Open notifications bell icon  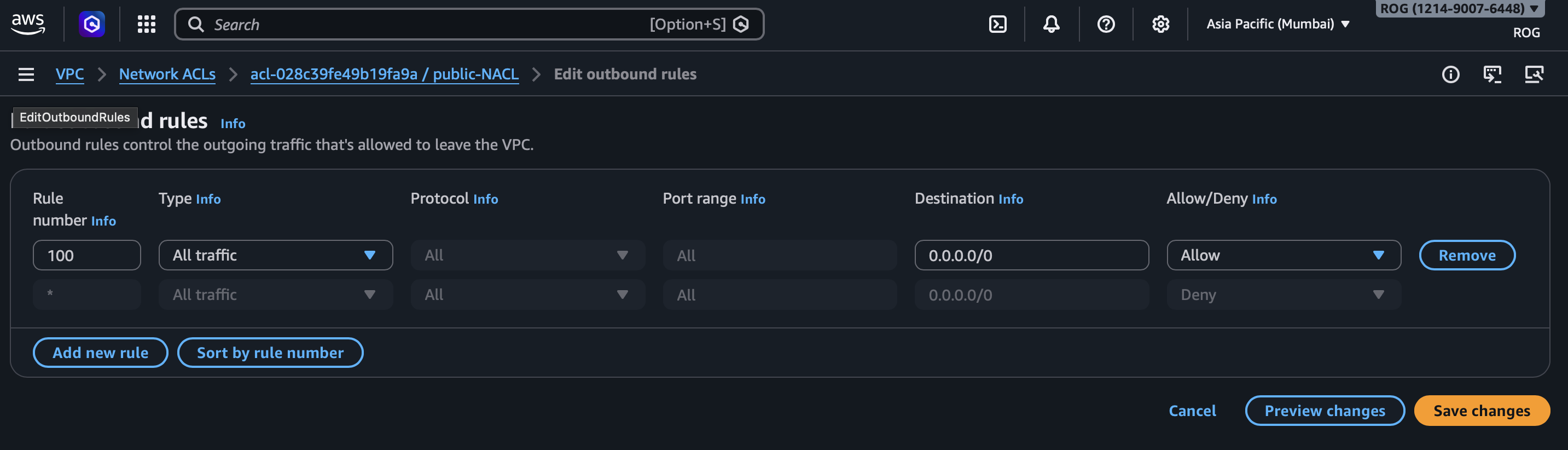click(x=1050, y=24)
